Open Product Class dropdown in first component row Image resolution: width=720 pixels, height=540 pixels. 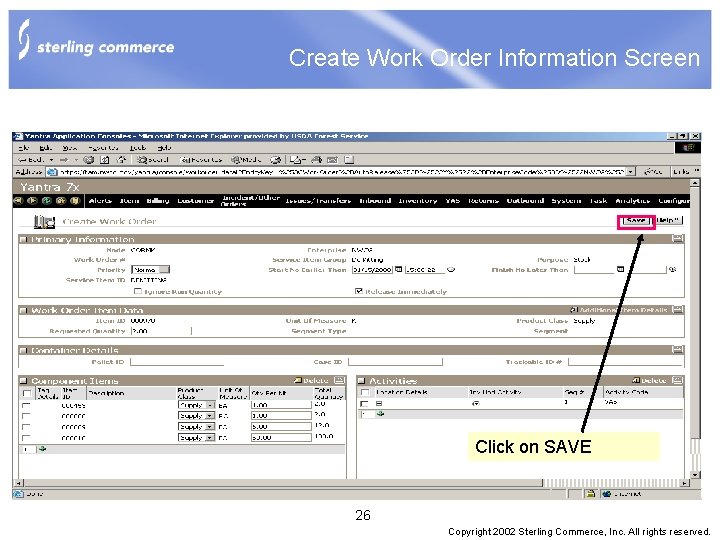tap(197, 405)
